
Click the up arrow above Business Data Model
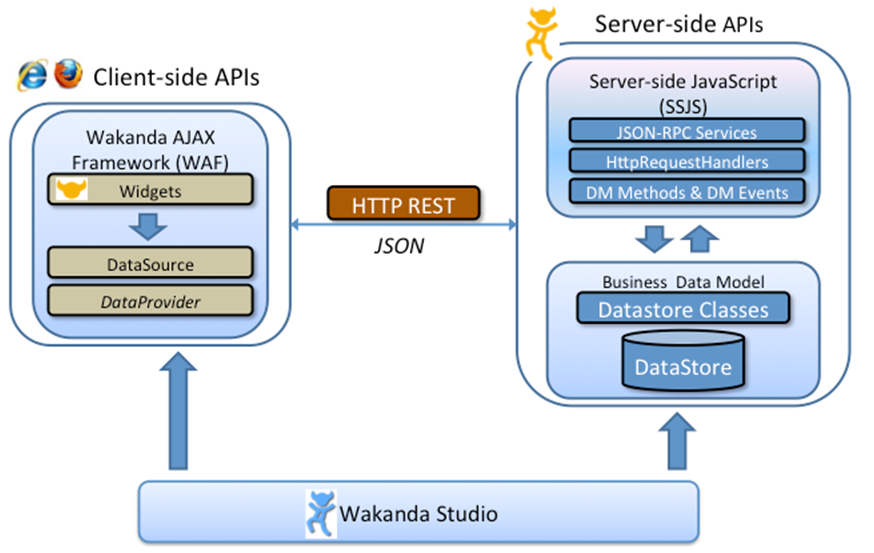point(700,239)
